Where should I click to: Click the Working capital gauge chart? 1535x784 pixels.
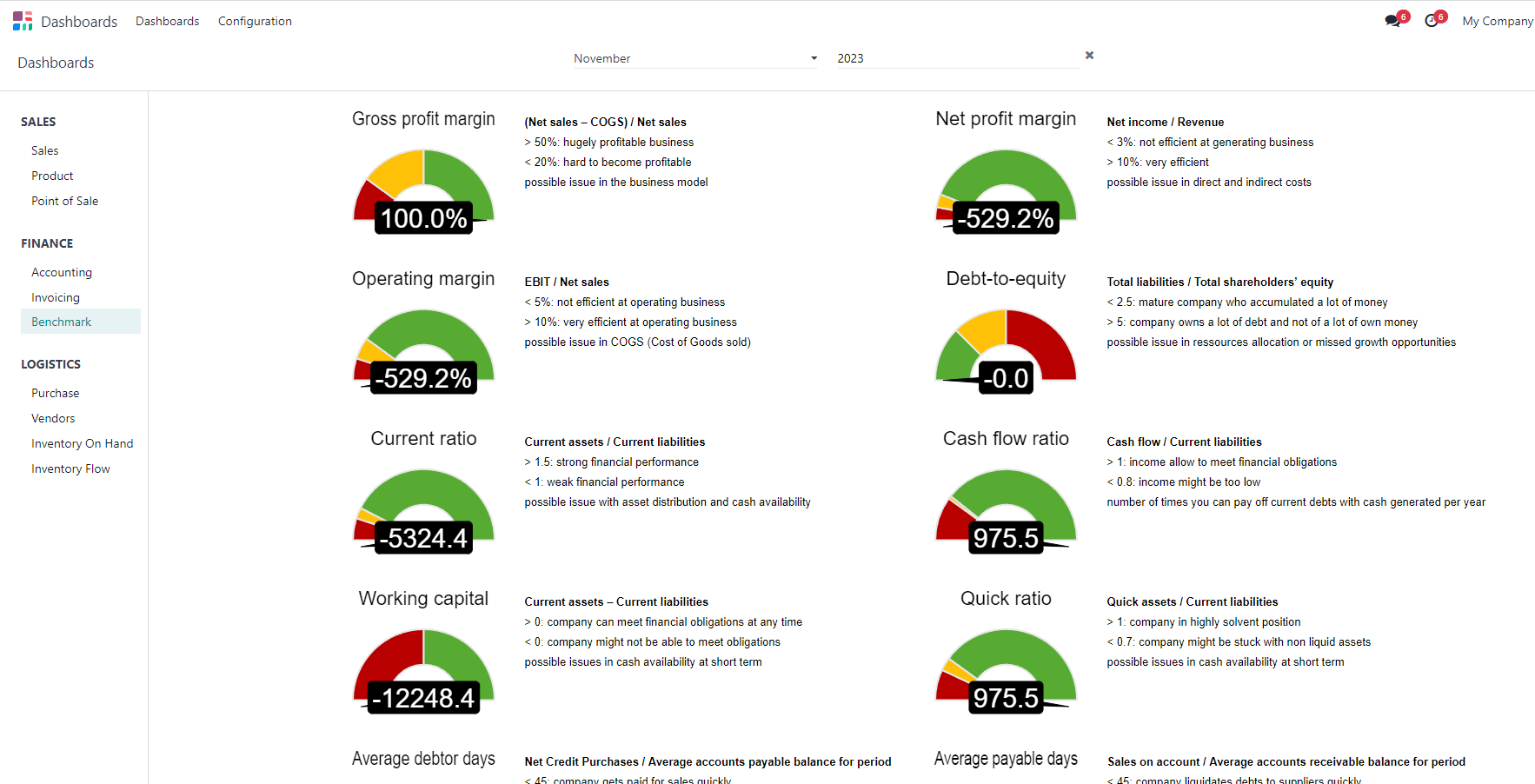click(x=423, y=669)
